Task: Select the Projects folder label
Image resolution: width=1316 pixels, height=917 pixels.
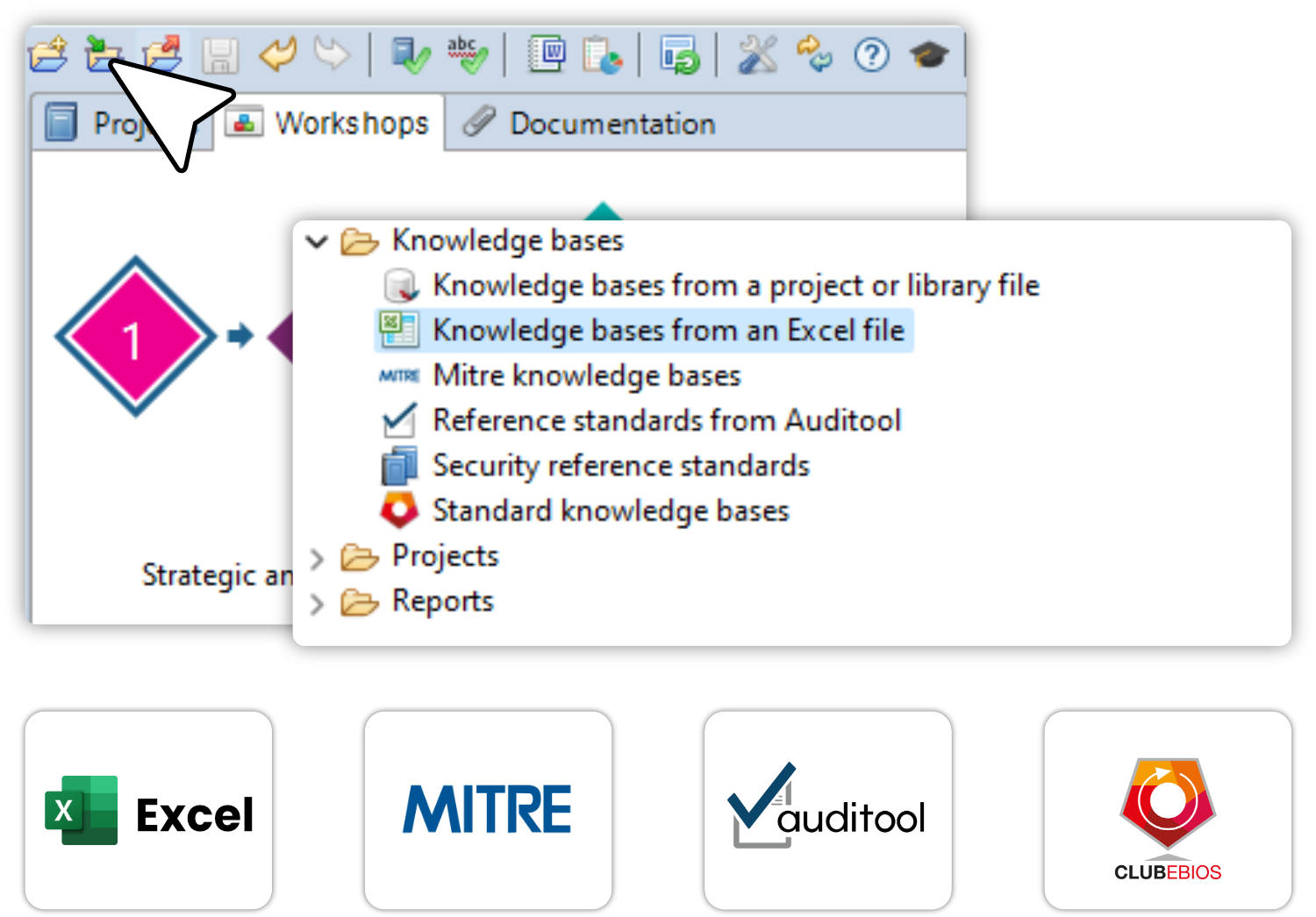Action: pos(445,556)
